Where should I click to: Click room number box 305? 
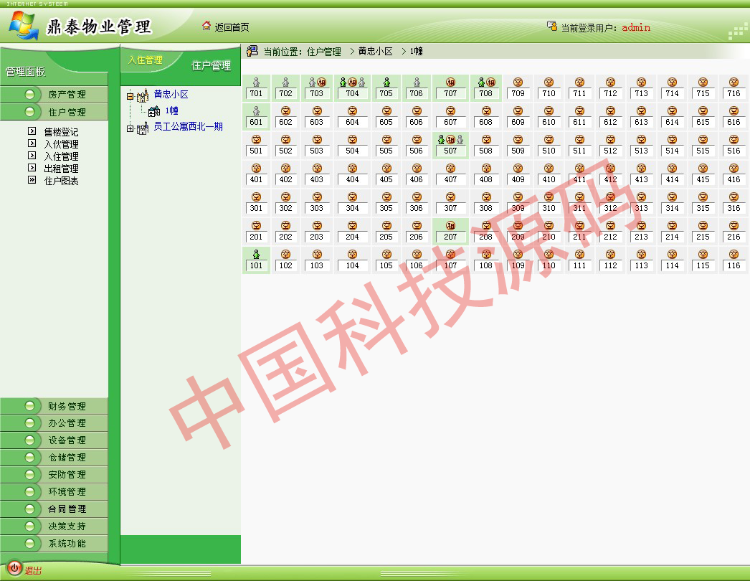click(x=386, y=208)
